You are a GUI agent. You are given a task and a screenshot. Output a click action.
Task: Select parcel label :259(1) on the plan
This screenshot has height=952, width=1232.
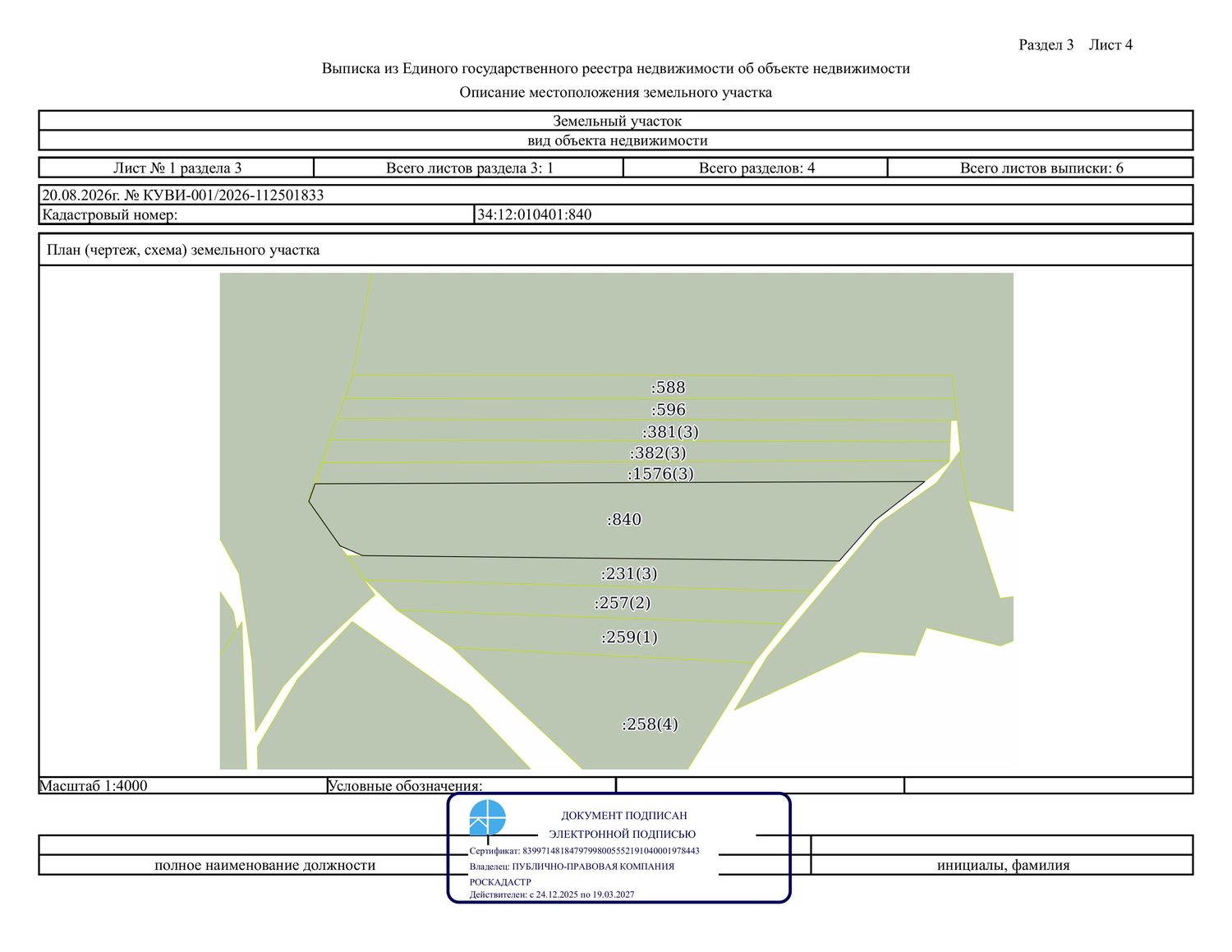point(629,637)
